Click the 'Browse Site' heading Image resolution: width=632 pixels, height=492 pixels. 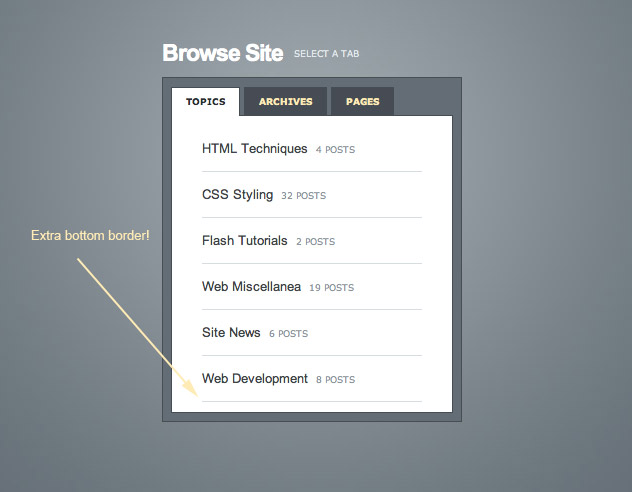click(x=223, y=53)
